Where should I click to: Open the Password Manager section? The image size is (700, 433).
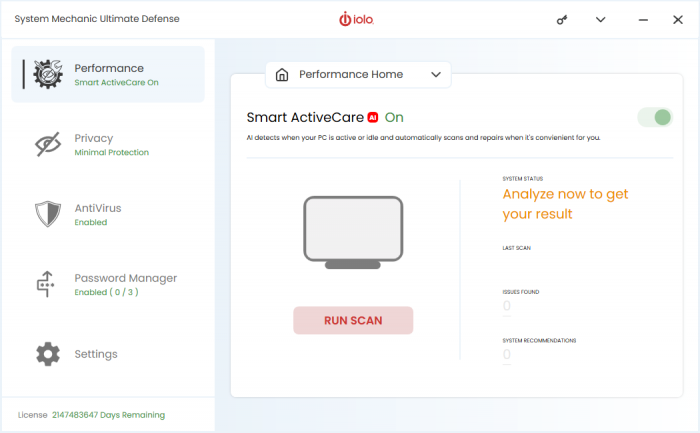tap(108, 284)
